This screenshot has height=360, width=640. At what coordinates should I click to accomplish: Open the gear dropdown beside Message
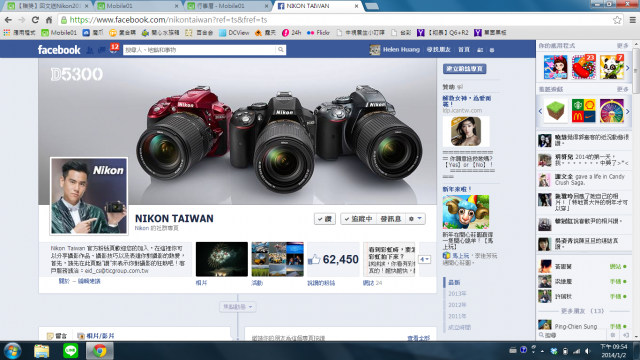(x=415, y=219)
